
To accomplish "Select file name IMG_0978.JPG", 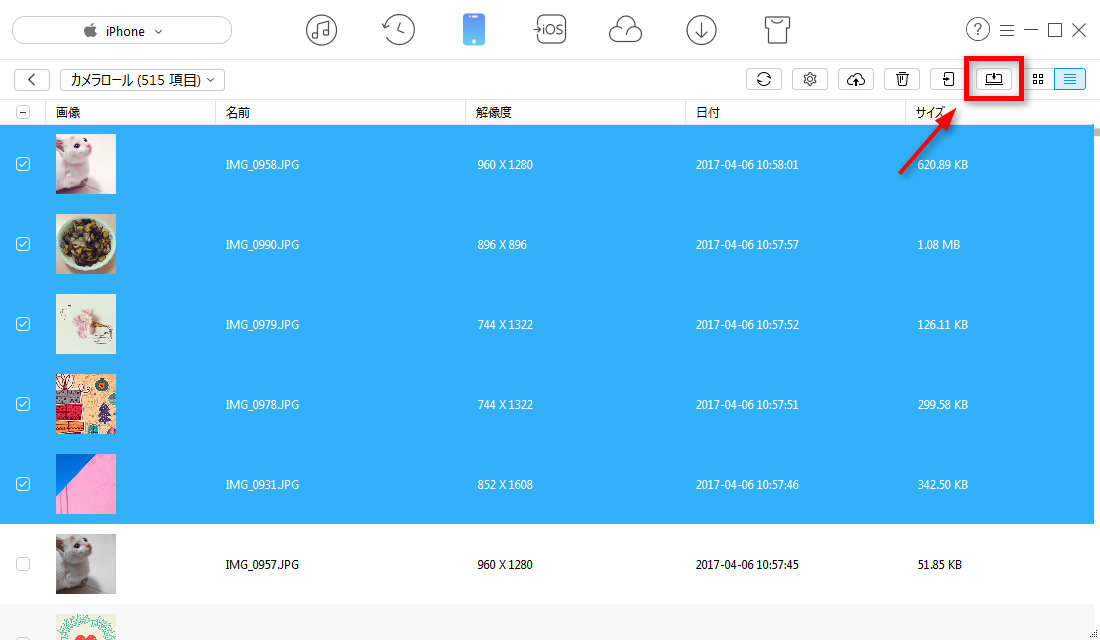I will [262, 405].
